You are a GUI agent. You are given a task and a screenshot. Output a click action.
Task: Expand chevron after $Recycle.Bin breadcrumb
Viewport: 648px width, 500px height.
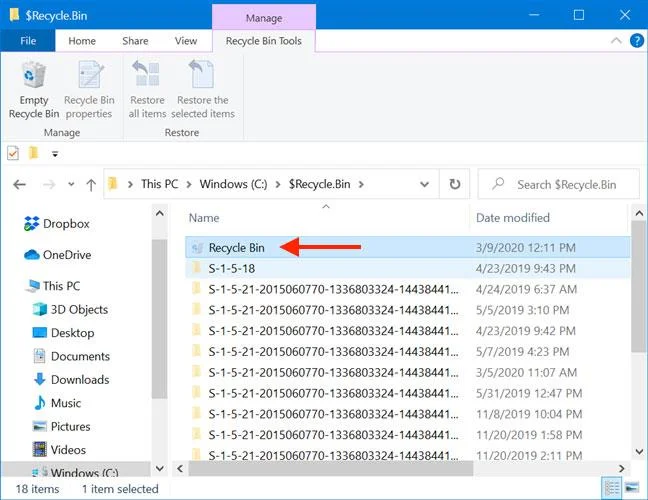[x=361, y=184]
